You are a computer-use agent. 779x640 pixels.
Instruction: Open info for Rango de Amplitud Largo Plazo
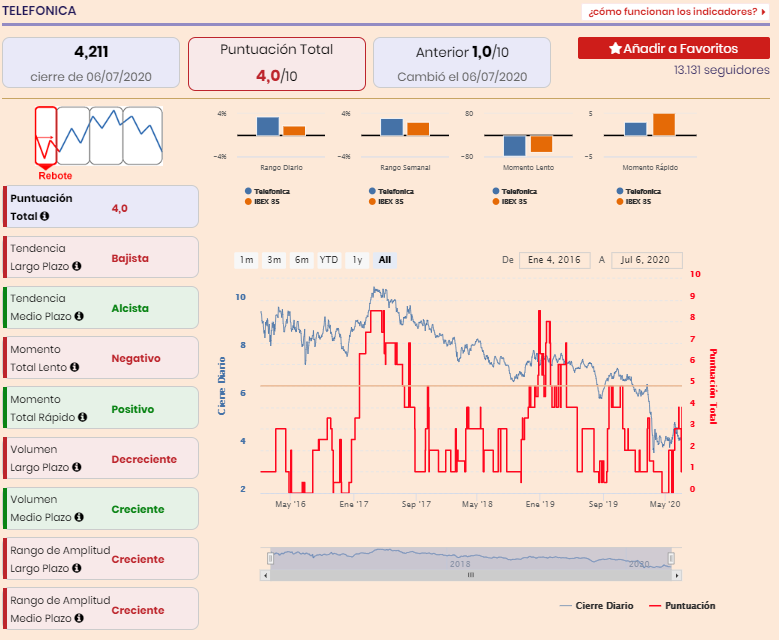point(77,568)
